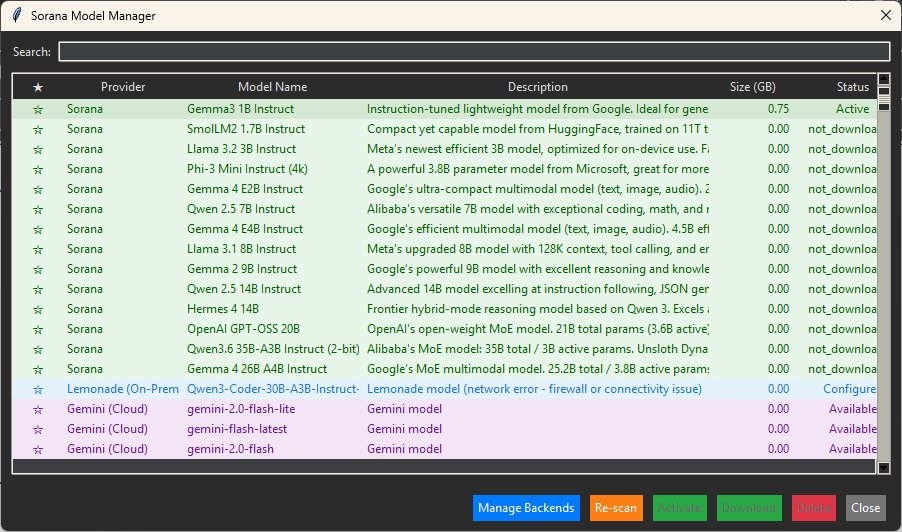Screen dimensions: 902x532
Task: Star the SmolLM2 1.7B Instruct model
Action: [38, 129]
